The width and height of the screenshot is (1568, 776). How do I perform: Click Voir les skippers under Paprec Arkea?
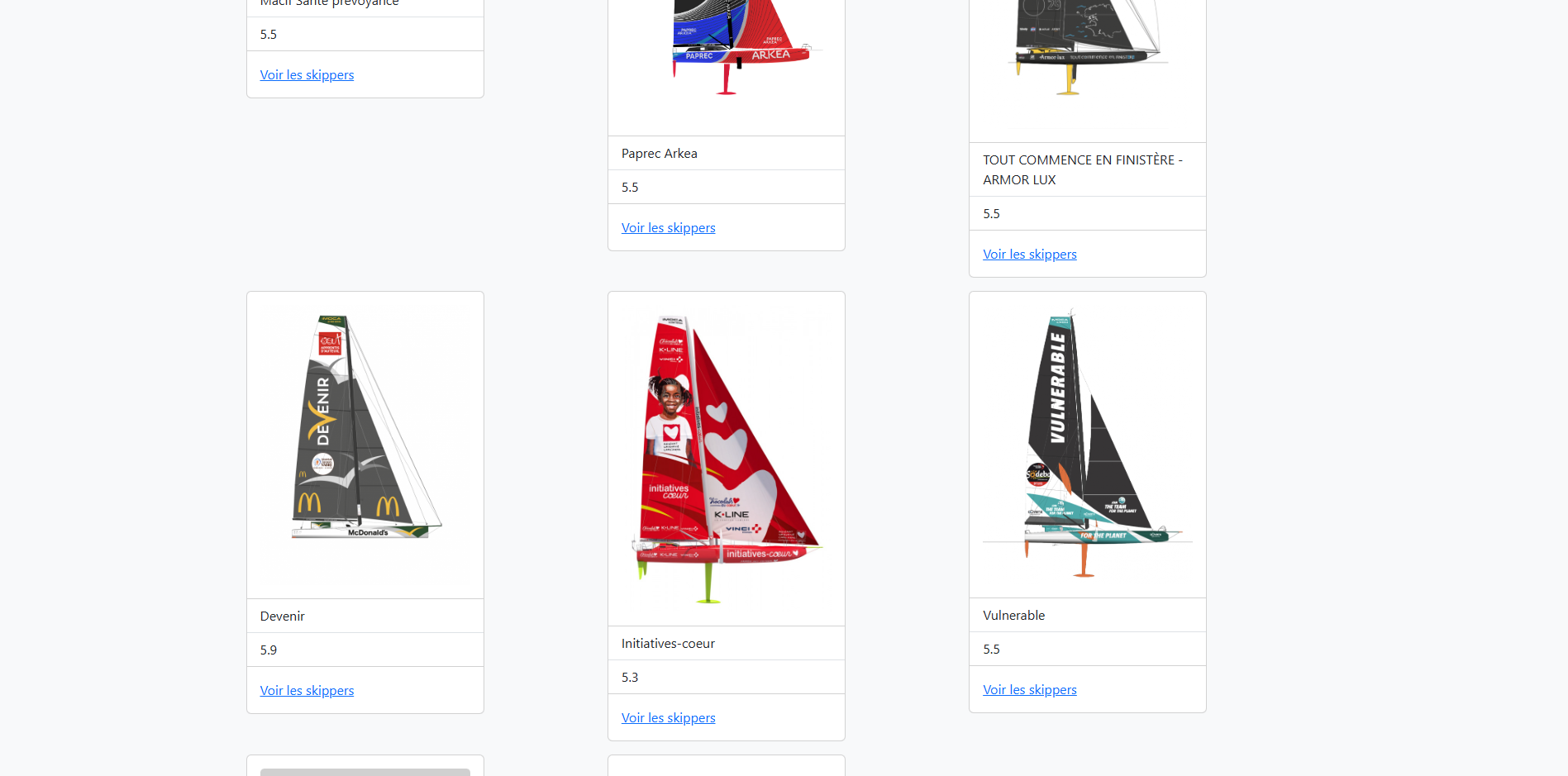668,228
